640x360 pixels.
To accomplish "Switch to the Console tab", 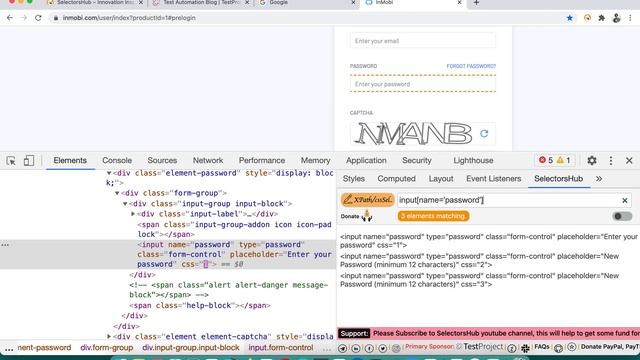I will pos(117,160).
